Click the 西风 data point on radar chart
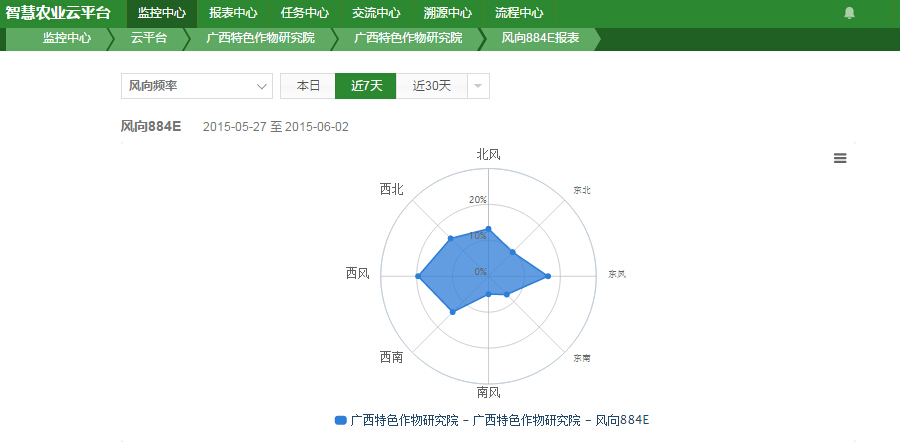 [x=417, y=275]
